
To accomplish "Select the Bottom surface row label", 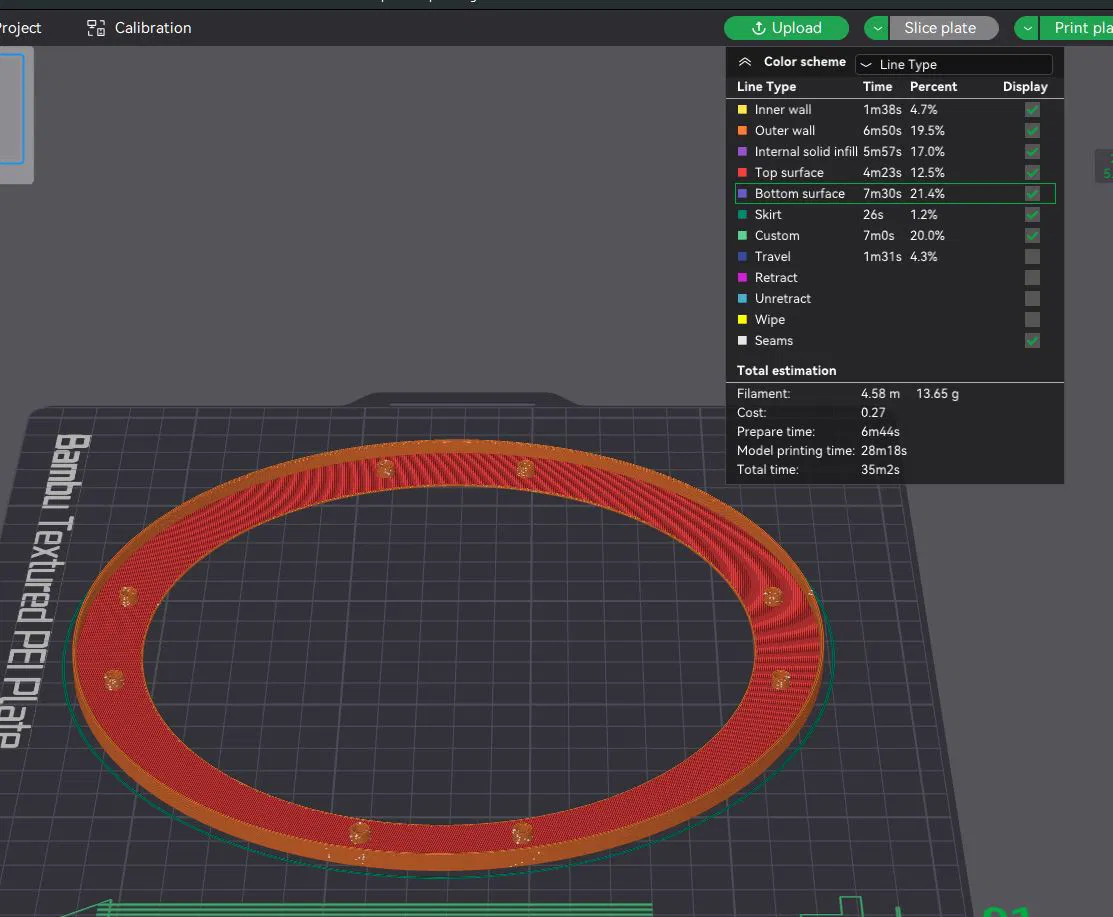I will [x=799, y=193].
